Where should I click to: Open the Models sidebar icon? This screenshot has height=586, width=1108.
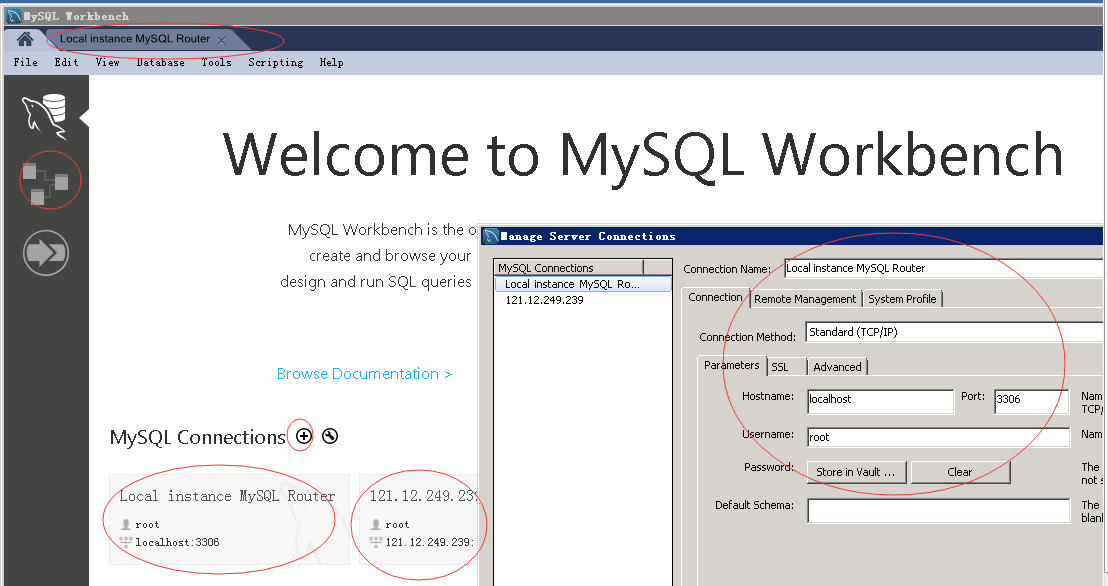(46, 183)
